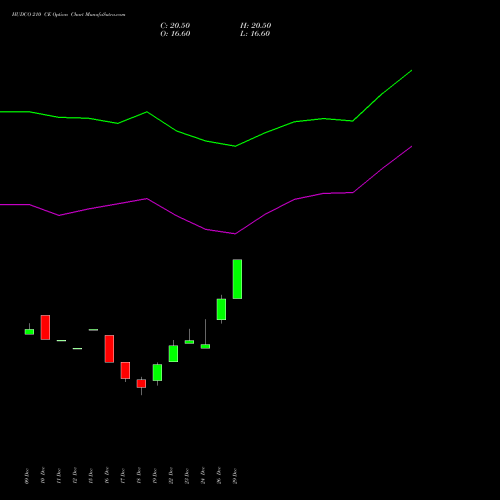Select the small green candle for 23 Dec

189,342
